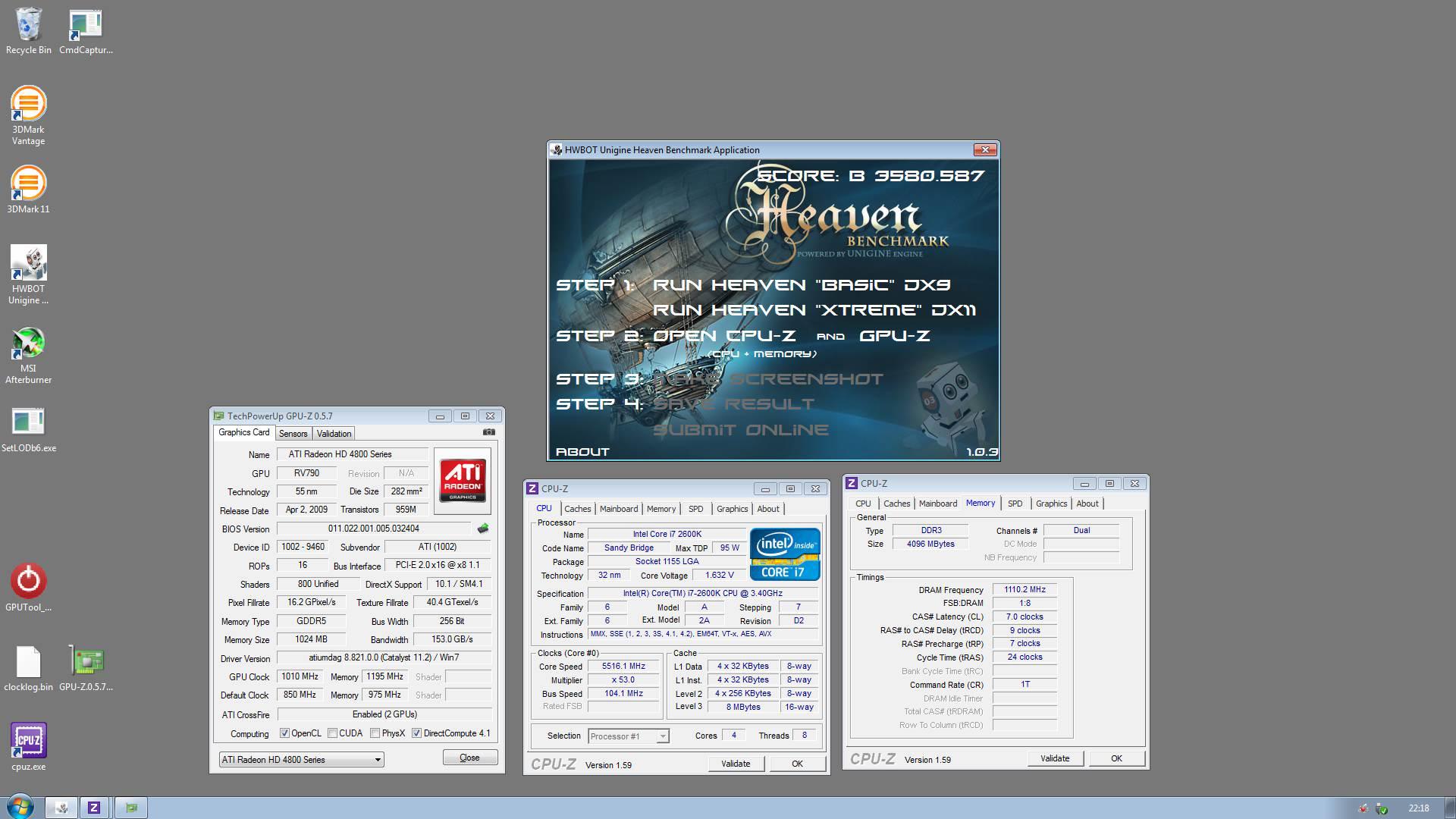Click Save Result in Heaven window
1456x819 pixels.
(x=733, y=404)
